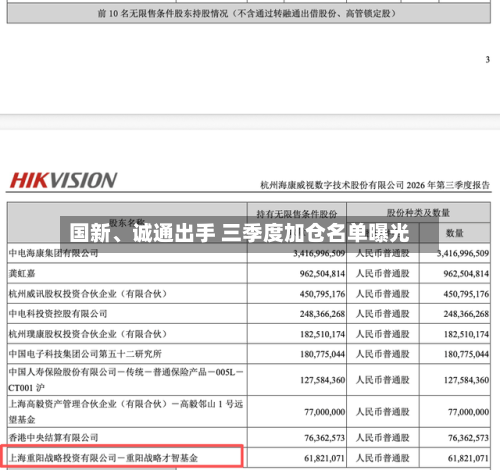Select shareholder name 中电海康集团有限公司
500x470 pixels.
53,253
